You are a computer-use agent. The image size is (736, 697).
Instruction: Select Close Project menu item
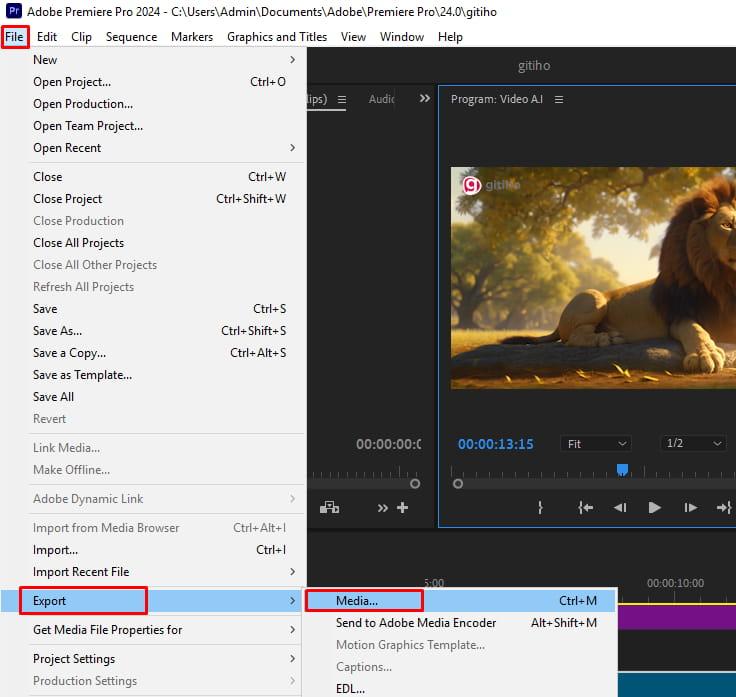pos(153,199)
